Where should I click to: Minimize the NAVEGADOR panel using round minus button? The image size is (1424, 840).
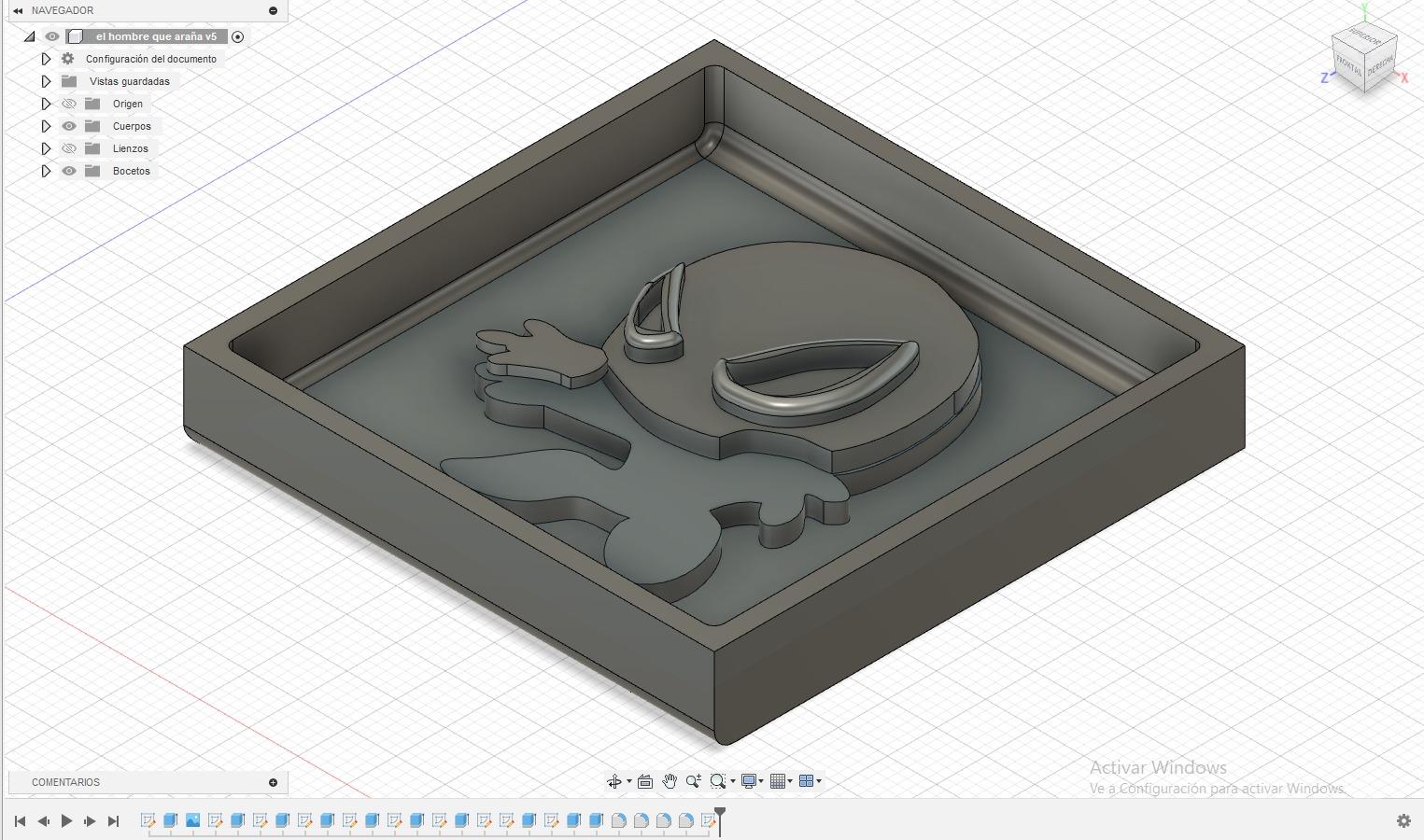[274, 10]
